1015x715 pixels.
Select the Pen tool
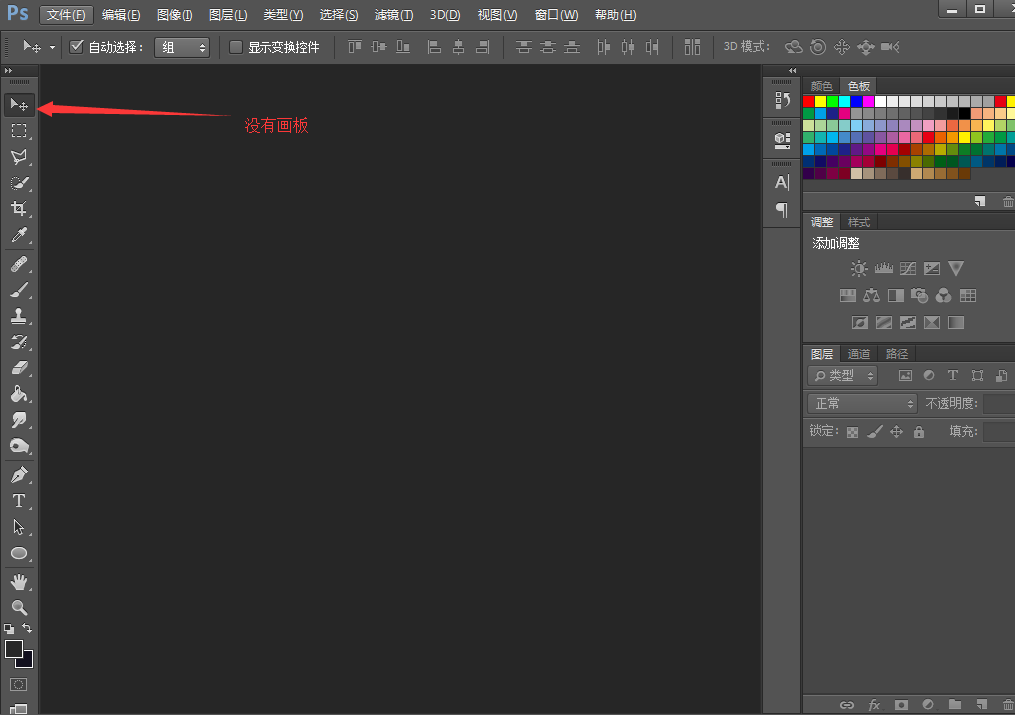(19, 475)
